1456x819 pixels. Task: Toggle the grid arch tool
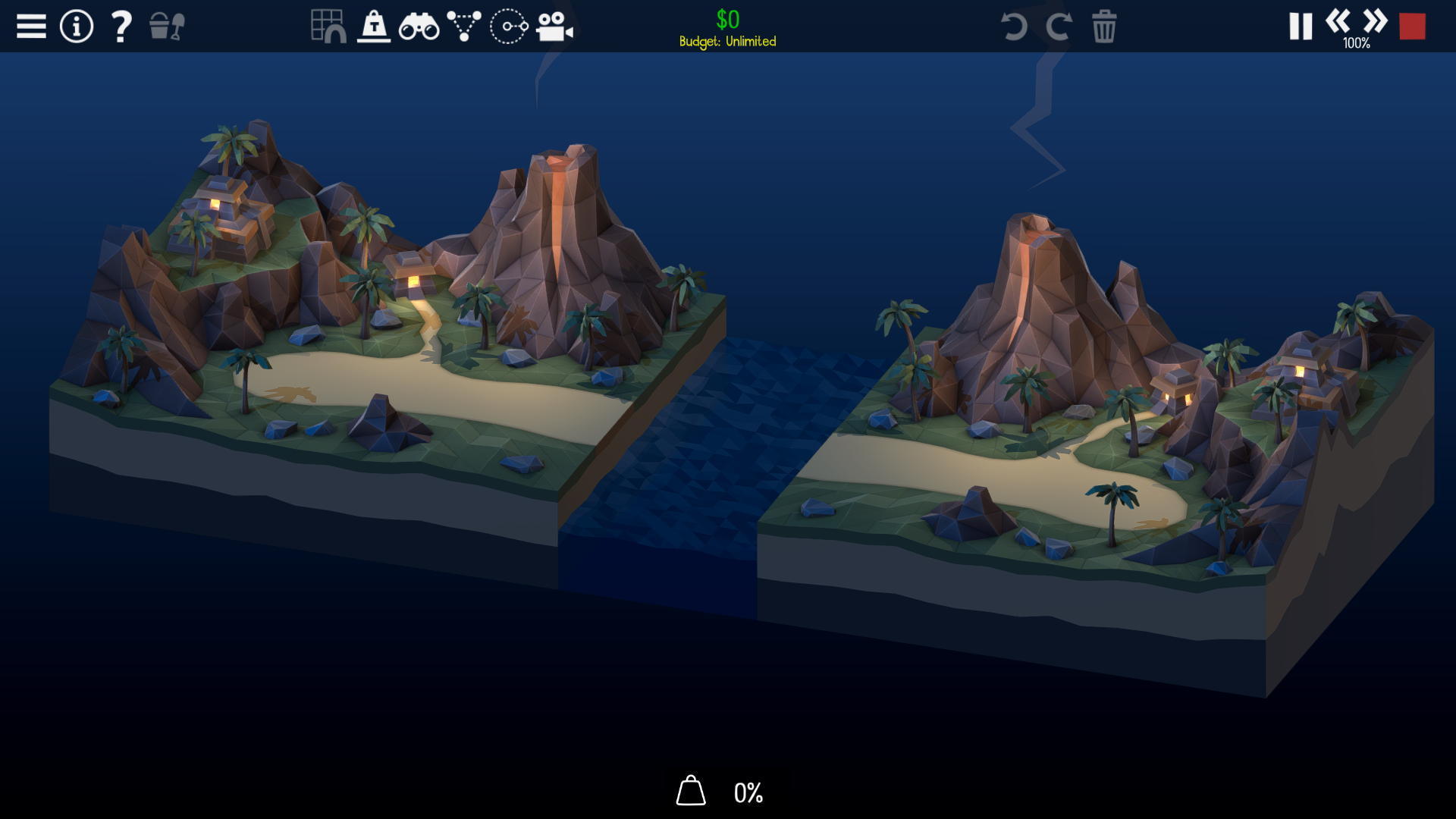pos(328,27)
